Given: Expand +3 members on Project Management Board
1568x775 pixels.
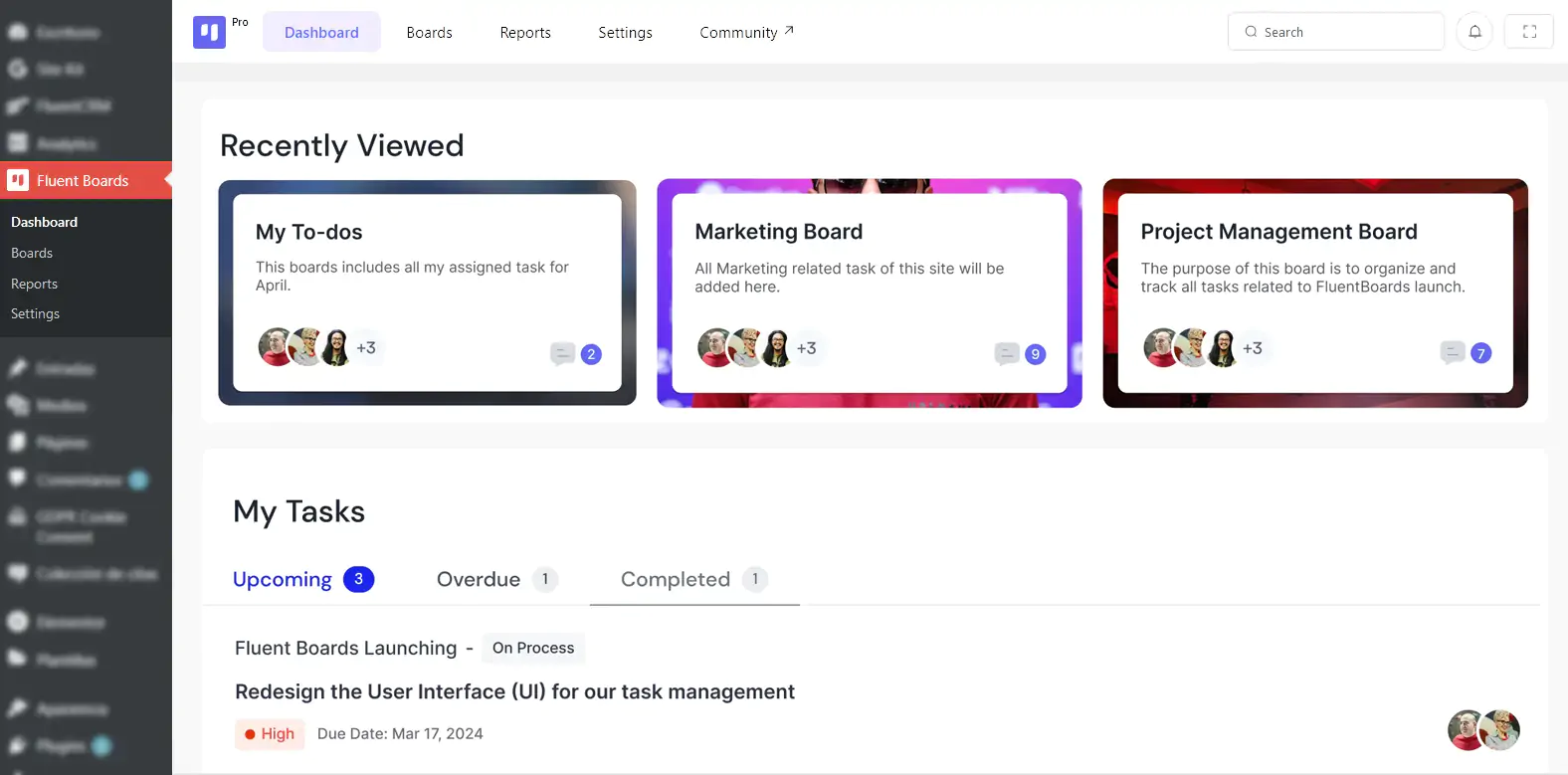Looking at the screenshot, I should tap(1252, 348).
